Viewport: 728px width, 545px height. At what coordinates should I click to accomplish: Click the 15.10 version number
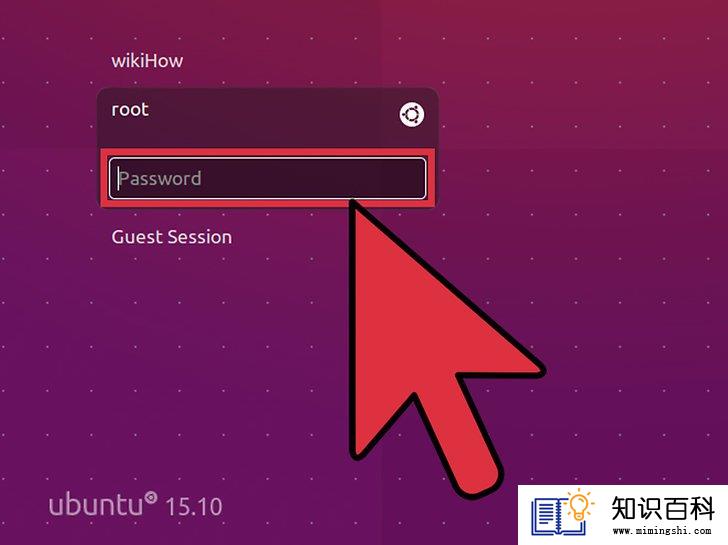(x=194, y=507)
